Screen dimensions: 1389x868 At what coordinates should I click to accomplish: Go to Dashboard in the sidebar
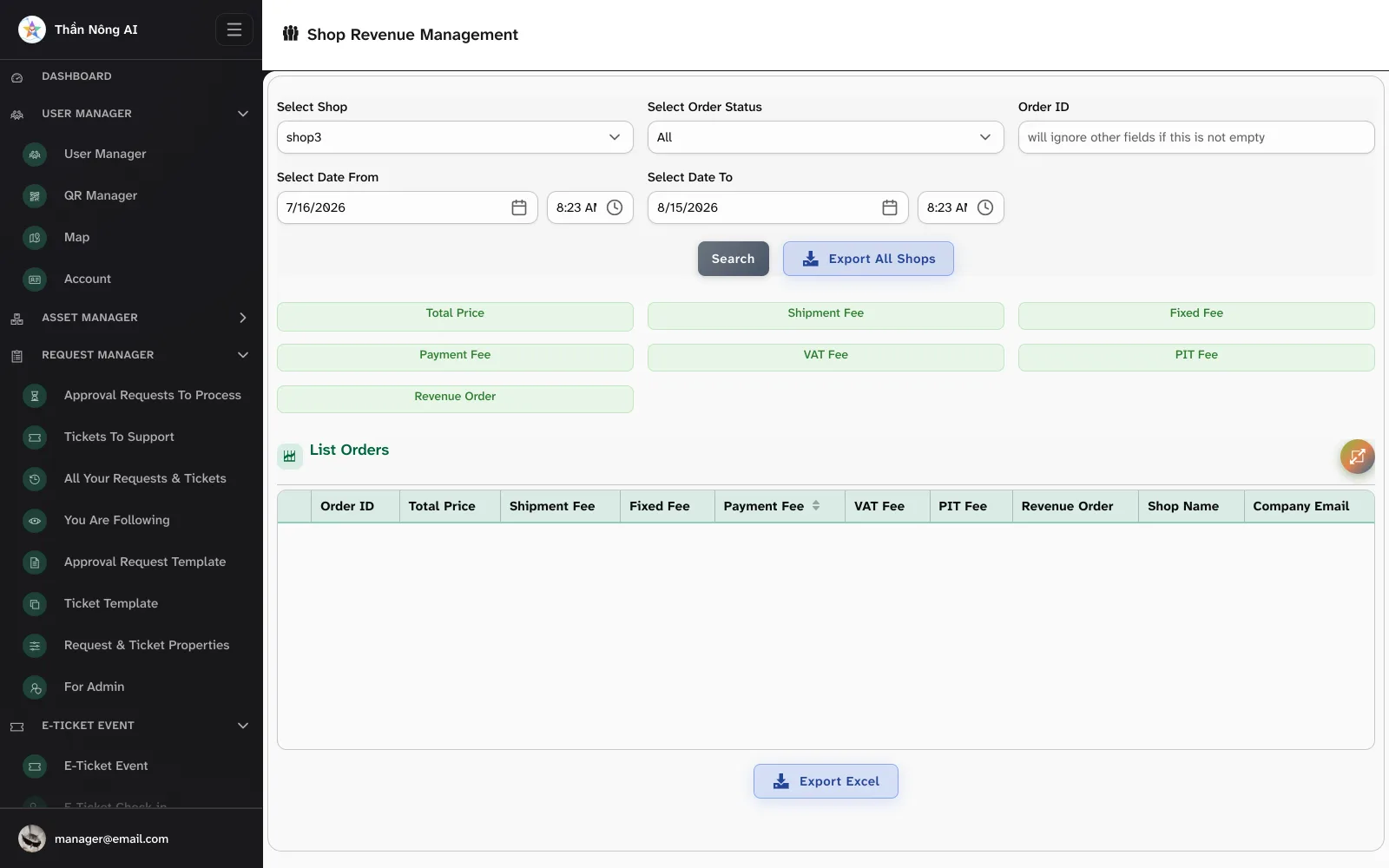point(76,76)
